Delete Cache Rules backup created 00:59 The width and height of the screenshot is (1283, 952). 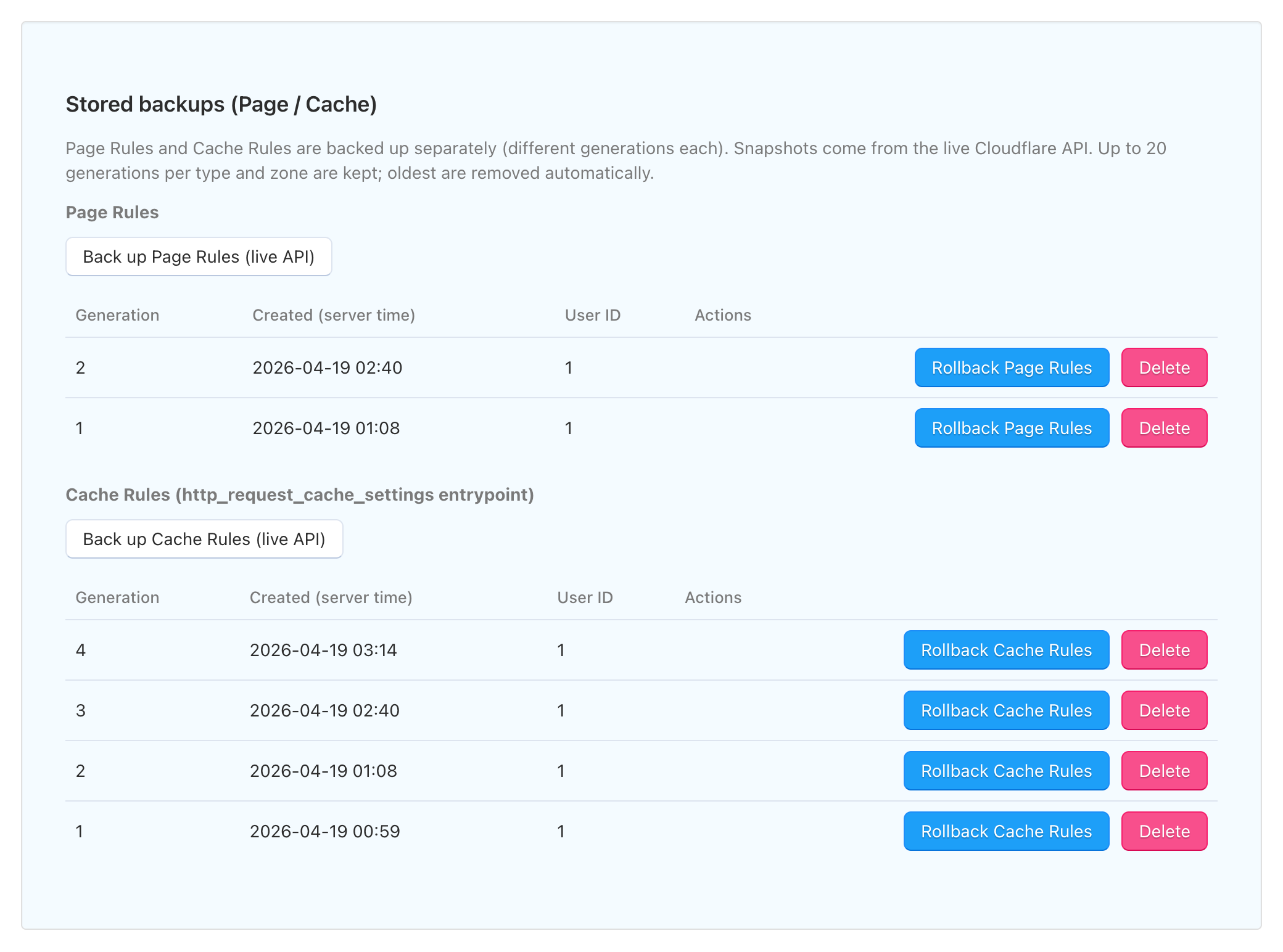point(1164,831)
